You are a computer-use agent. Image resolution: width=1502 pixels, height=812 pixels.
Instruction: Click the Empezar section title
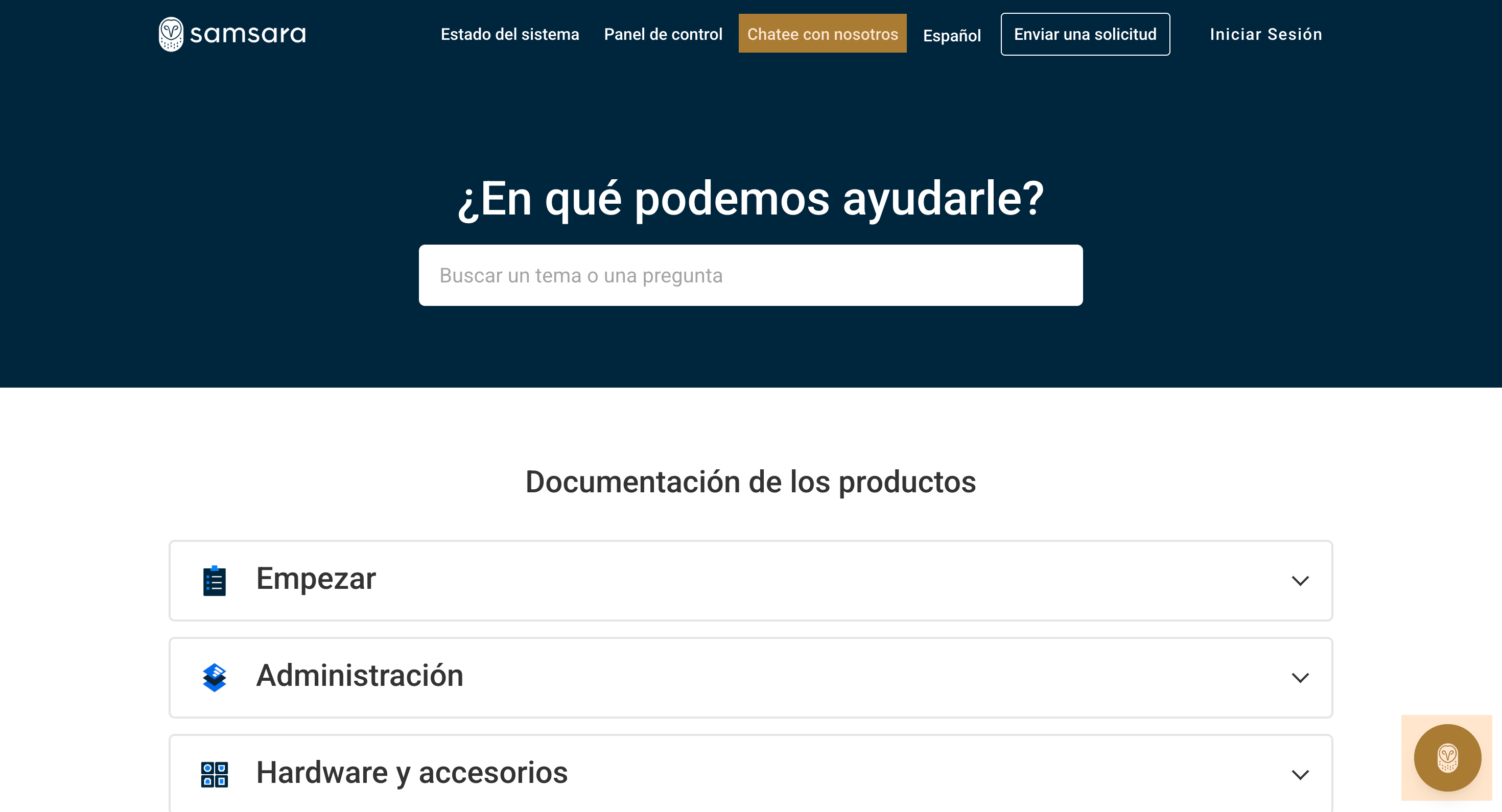pyautogui.click(x=316, y=578)
